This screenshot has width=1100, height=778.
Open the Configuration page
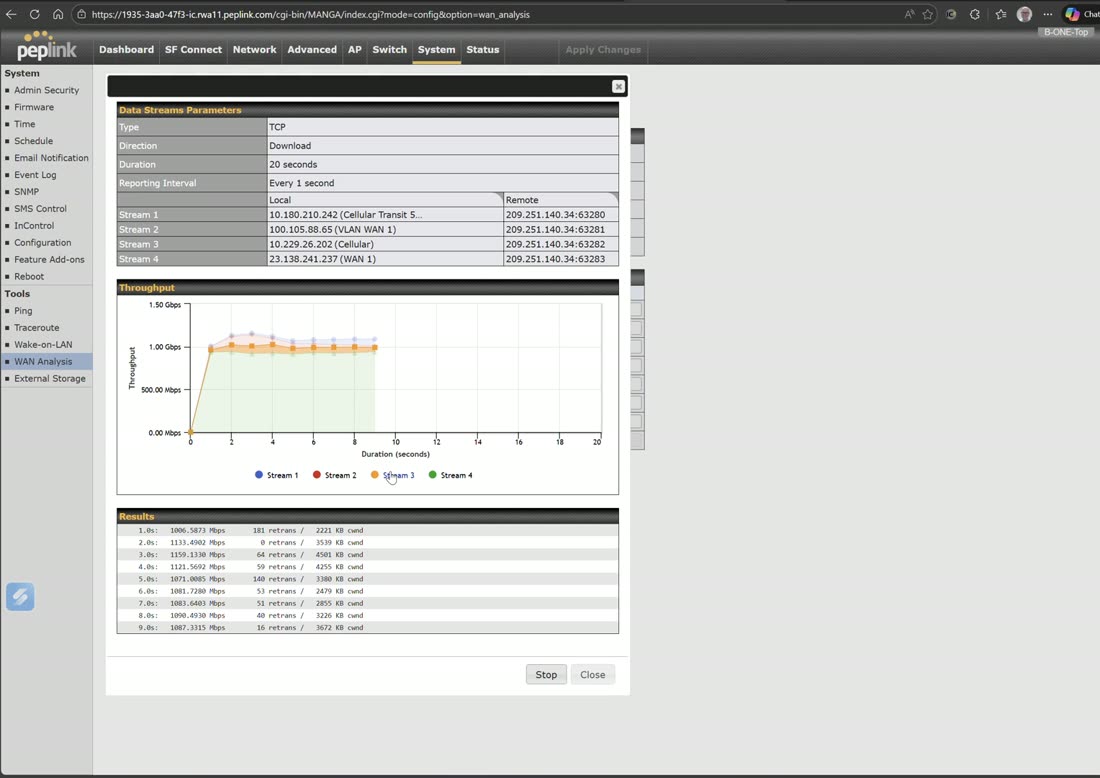(43, 243)
